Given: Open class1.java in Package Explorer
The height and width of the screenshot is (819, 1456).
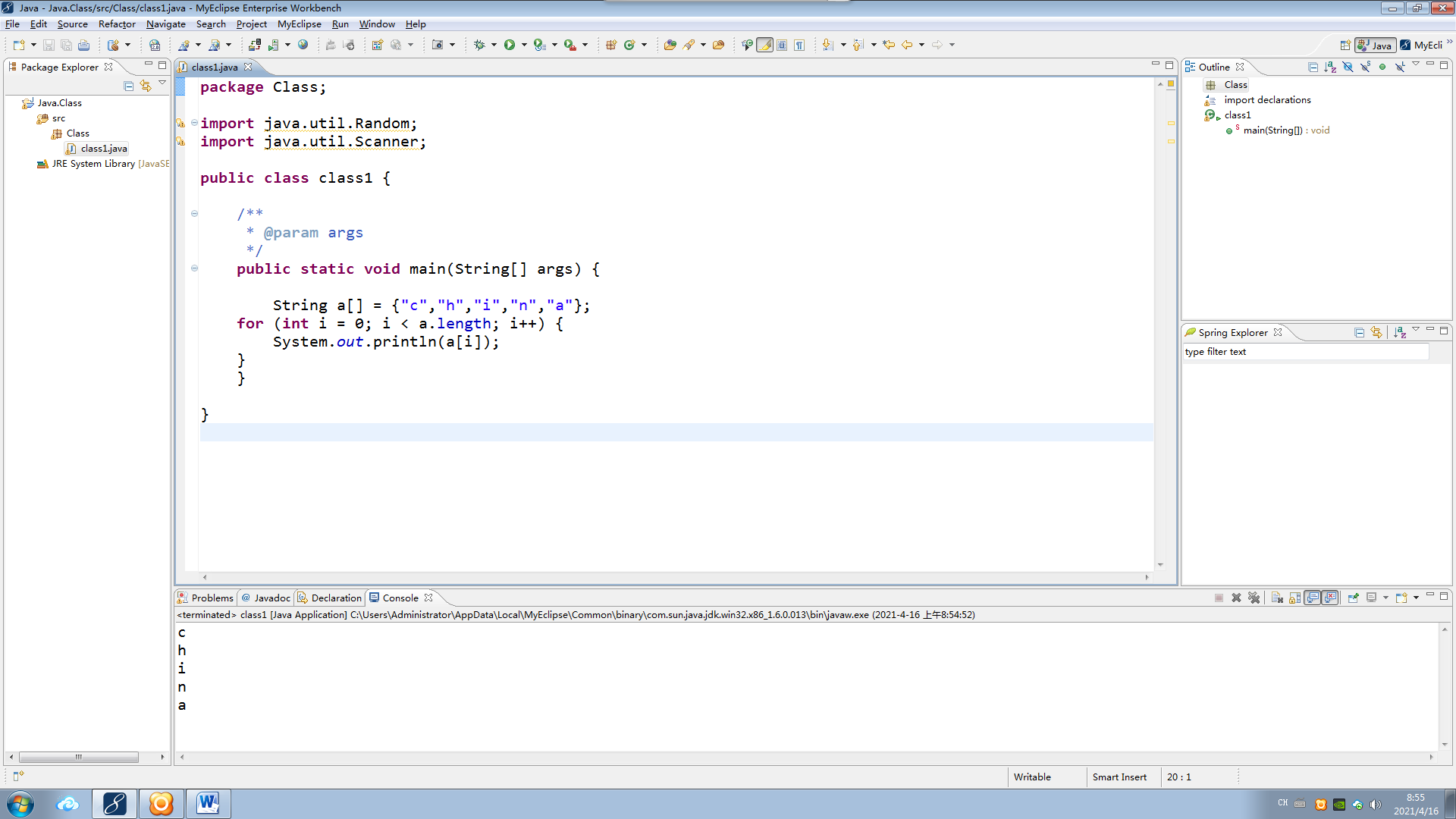Looking at the screenshot, I should tap(103, 149).
